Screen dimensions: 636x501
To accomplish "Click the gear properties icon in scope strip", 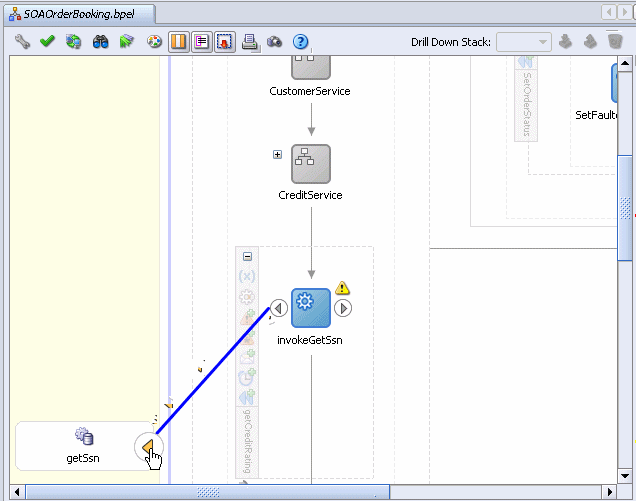I will click(247, 297).
